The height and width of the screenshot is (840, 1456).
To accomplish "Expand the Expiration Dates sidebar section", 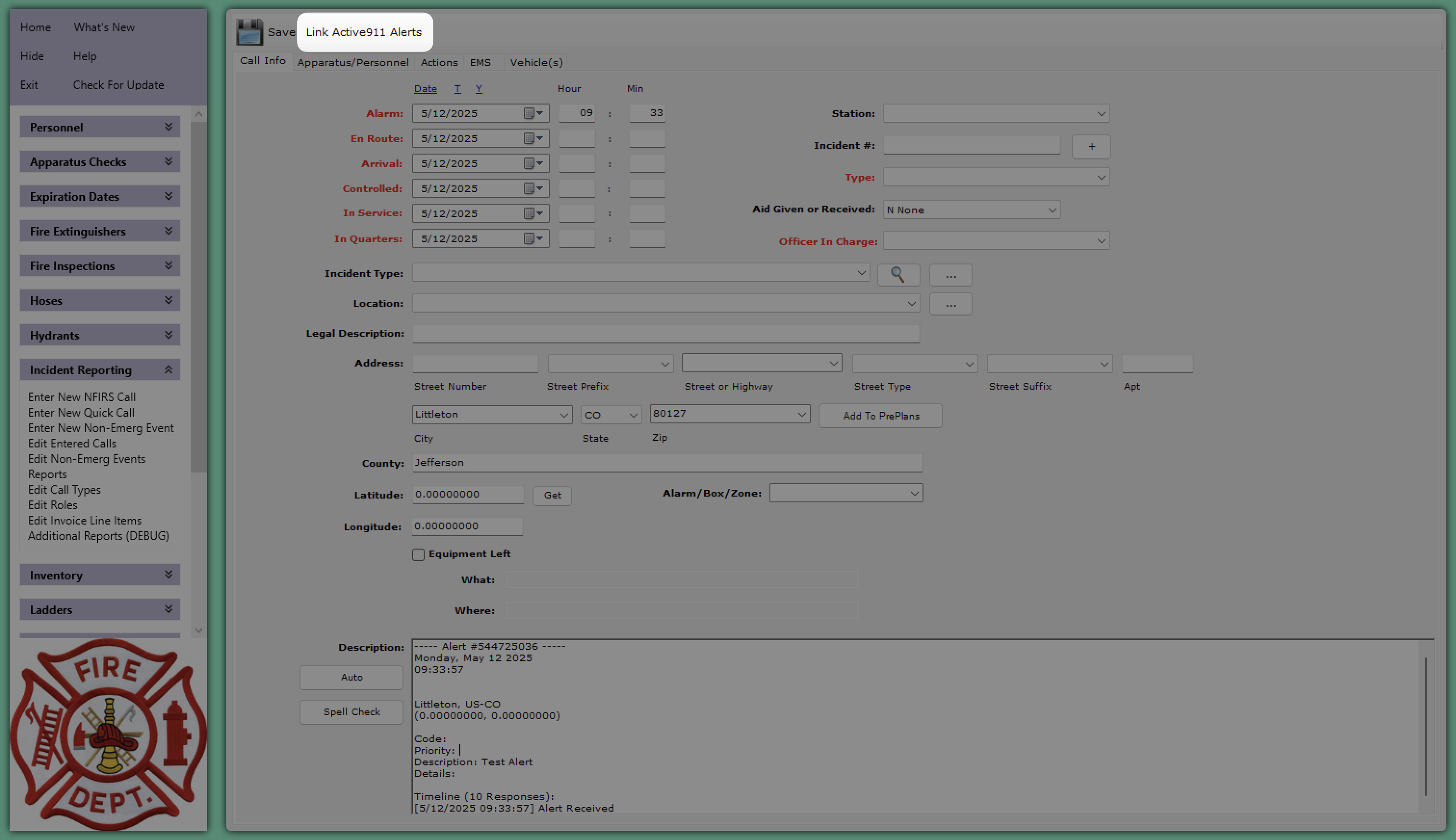I will point(100,196).
